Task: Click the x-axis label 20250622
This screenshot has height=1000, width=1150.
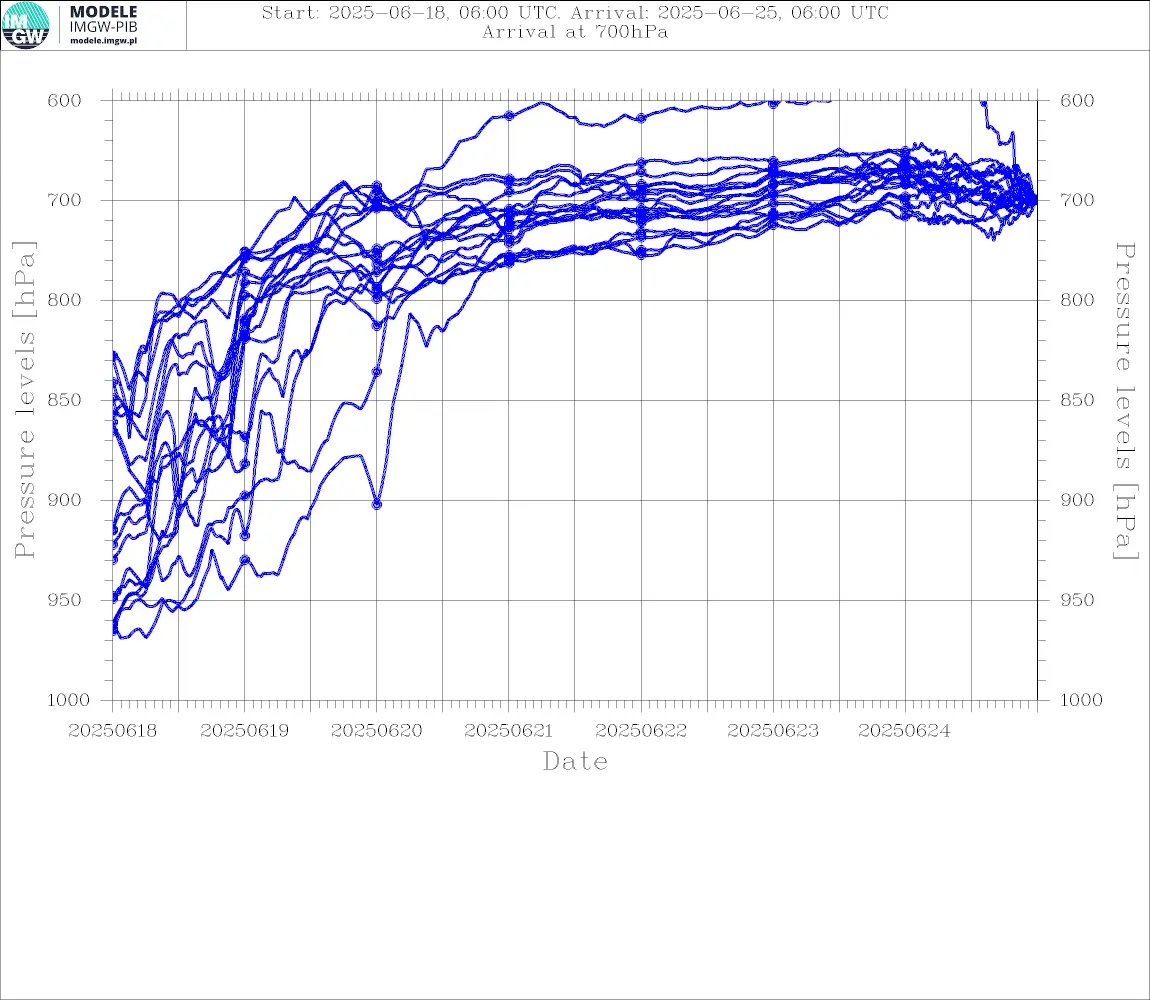Action: (x=641, y=731)
